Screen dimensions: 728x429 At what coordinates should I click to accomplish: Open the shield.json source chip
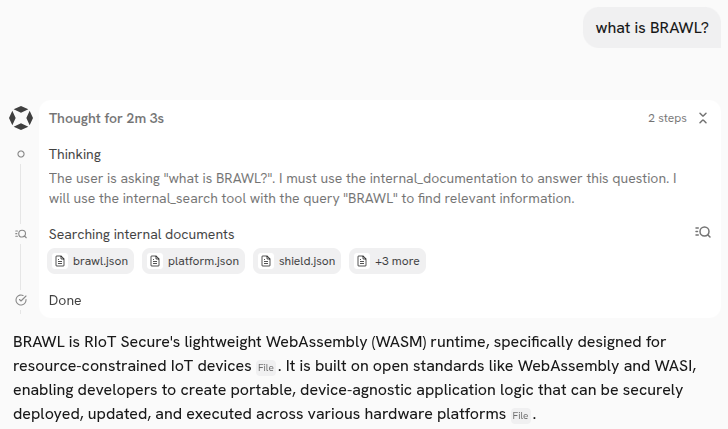click(x=299, y=262)
